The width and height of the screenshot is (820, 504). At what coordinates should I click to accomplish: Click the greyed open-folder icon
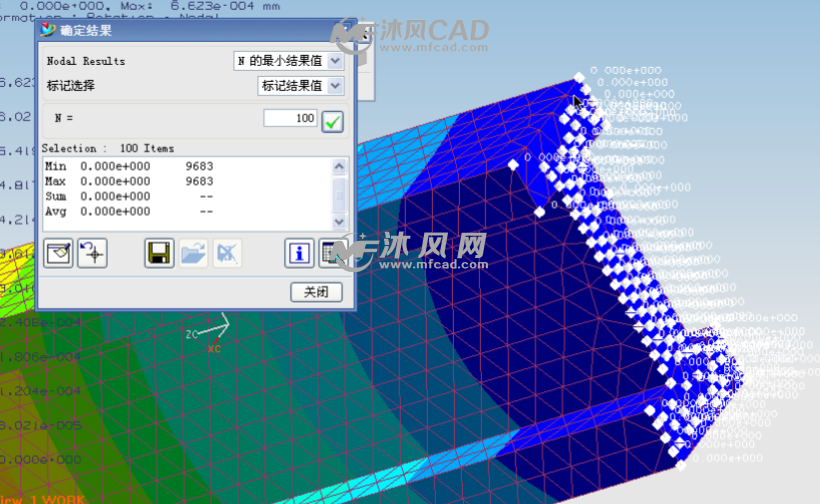click(193, 254)
